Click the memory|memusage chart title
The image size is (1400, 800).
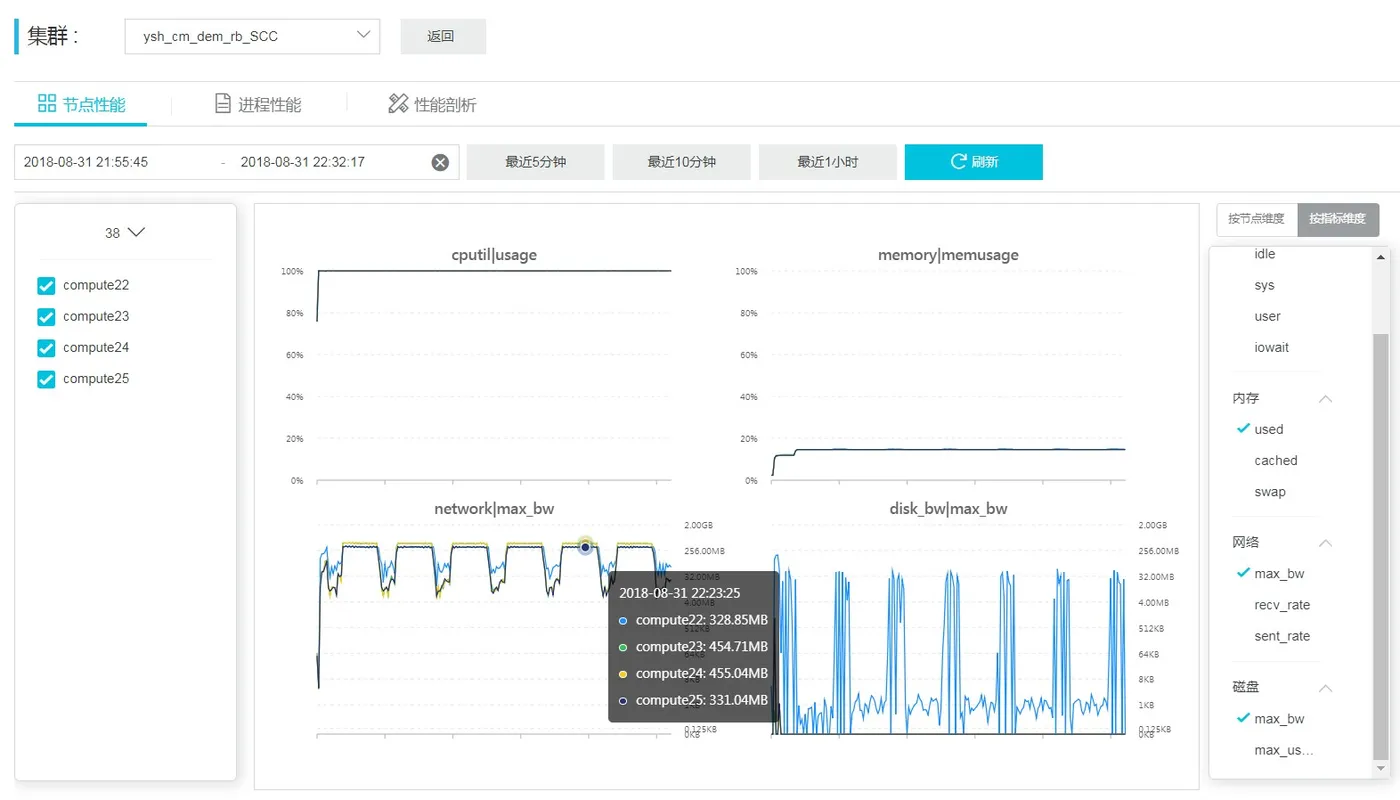948,255
